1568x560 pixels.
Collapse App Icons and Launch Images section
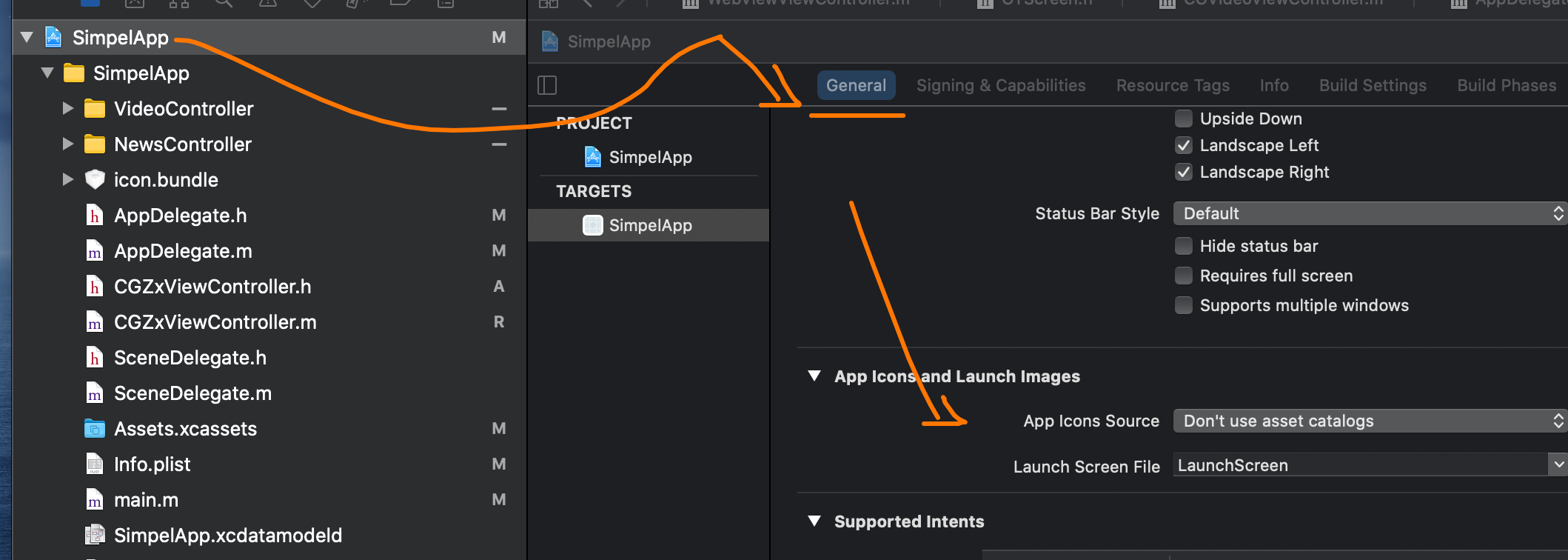click(x=814, y=376)
